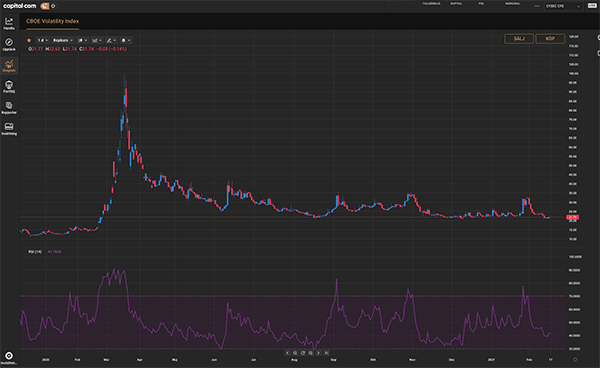The width and height of the screenshot is (600, 368).
Task: Open the CYSEC CFD account dropdown
Action: tap(563, 6)
